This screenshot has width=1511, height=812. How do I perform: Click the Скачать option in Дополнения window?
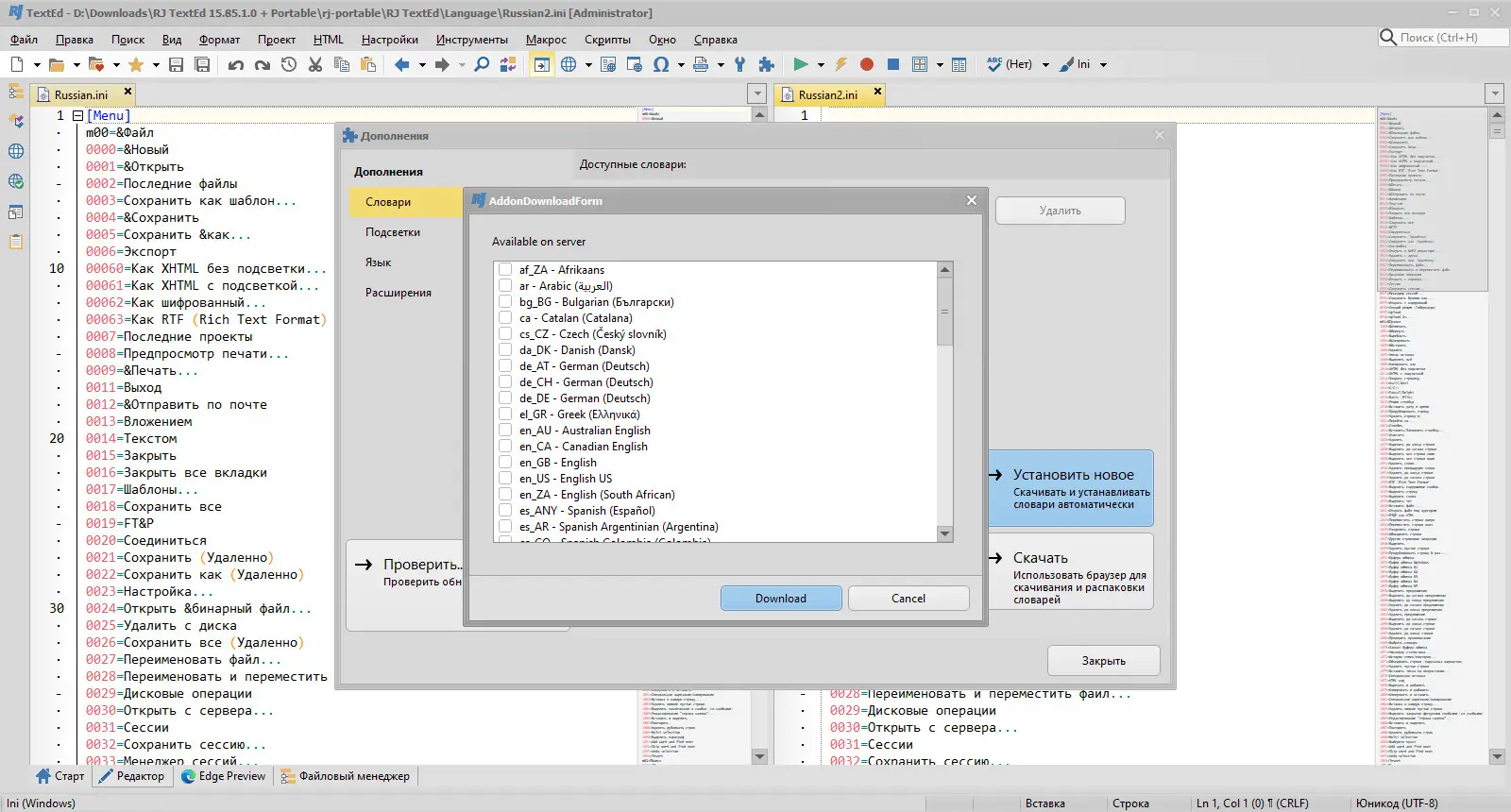point(1071,572)
